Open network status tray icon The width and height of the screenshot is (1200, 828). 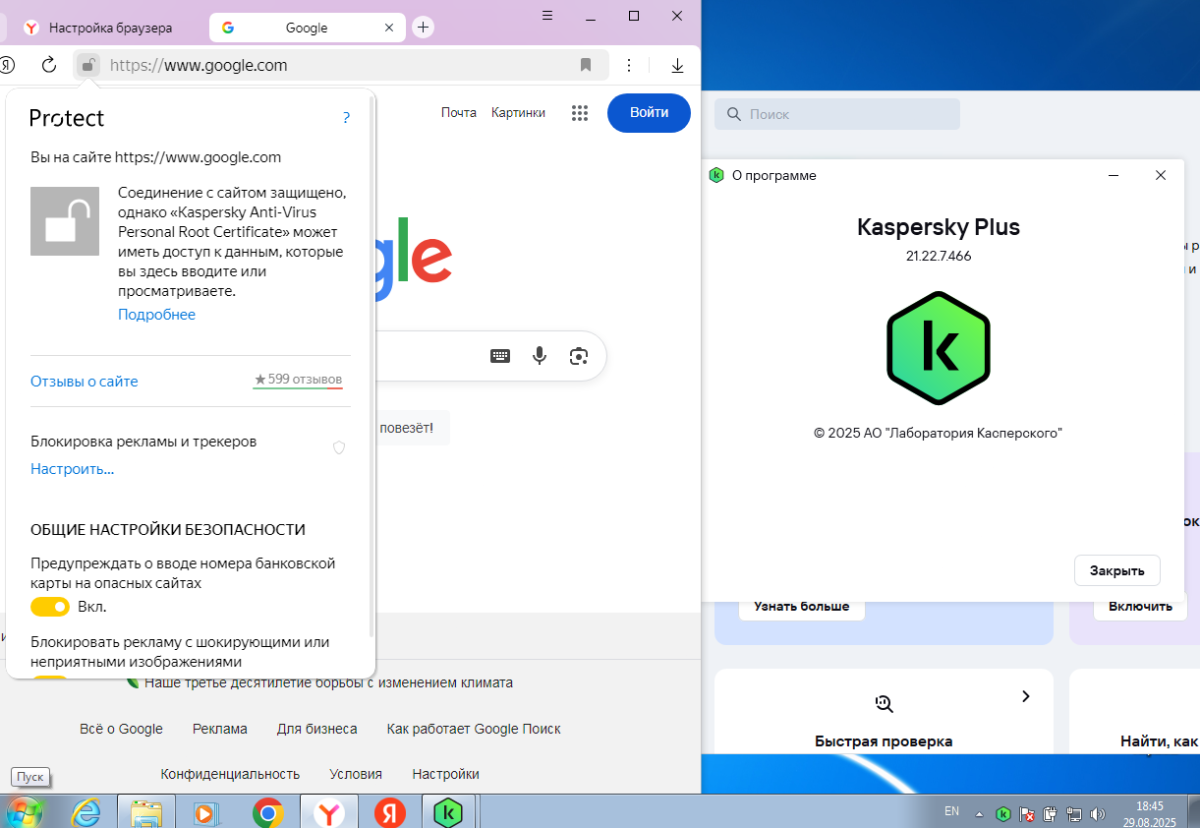coord(1074,813)
